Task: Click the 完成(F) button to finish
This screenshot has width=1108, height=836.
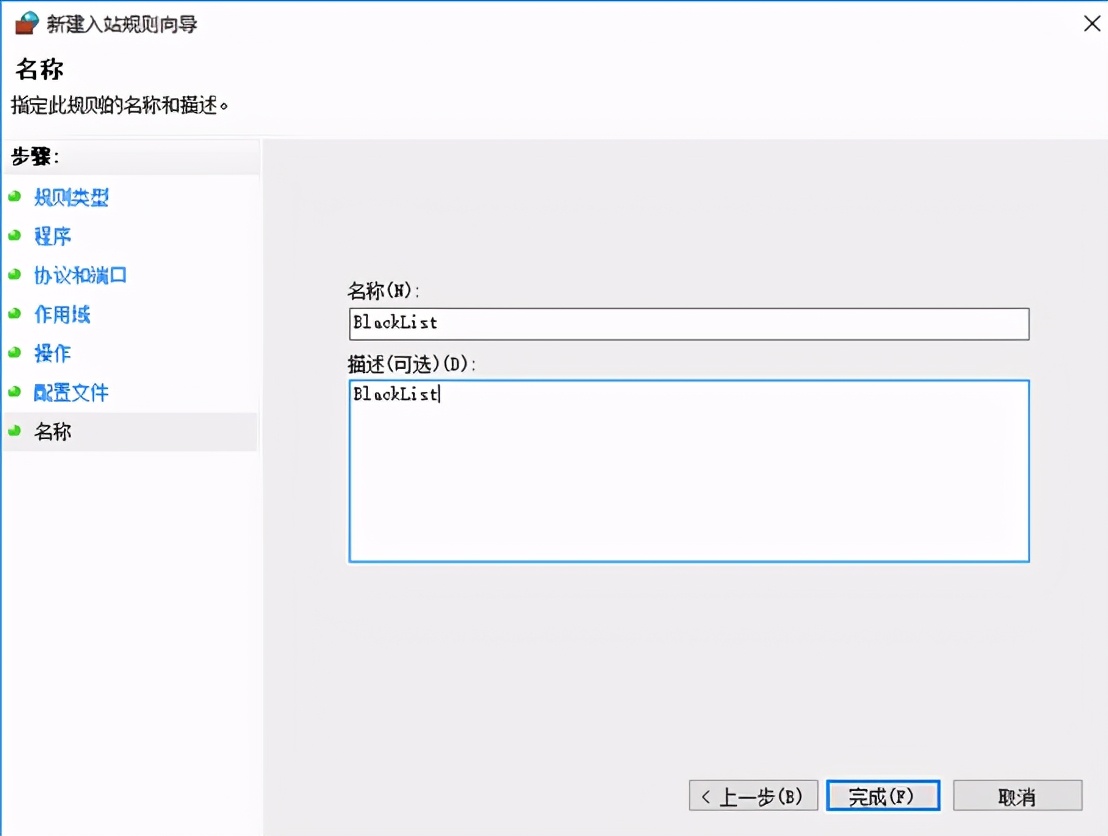Action: [x=883, y=795]
